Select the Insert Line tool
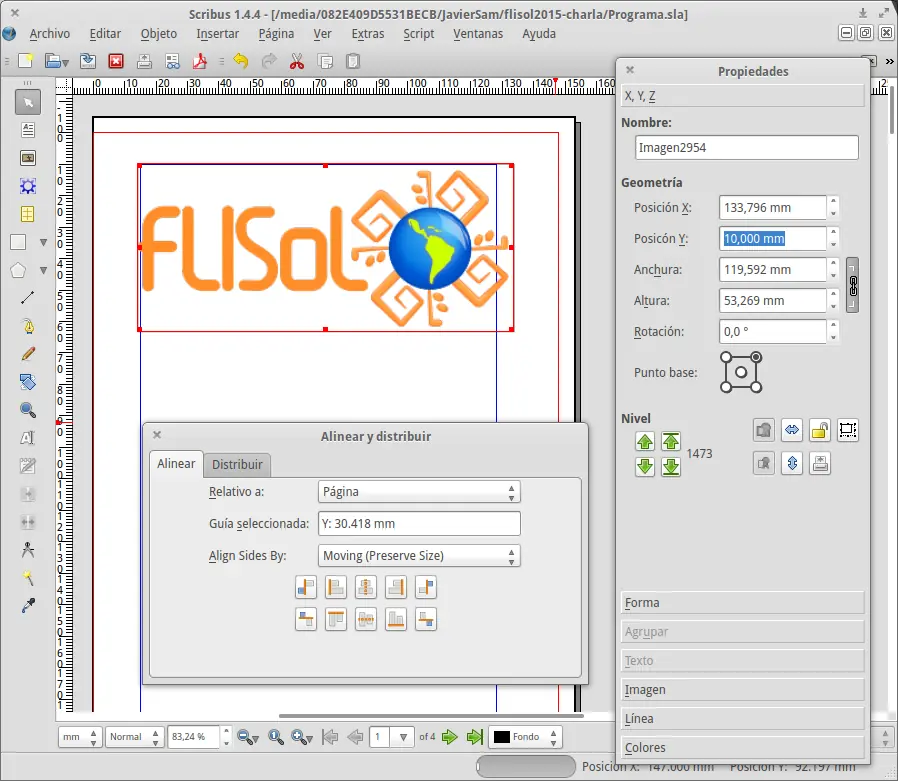The image size is (898, 781). [x=27, y=298]
